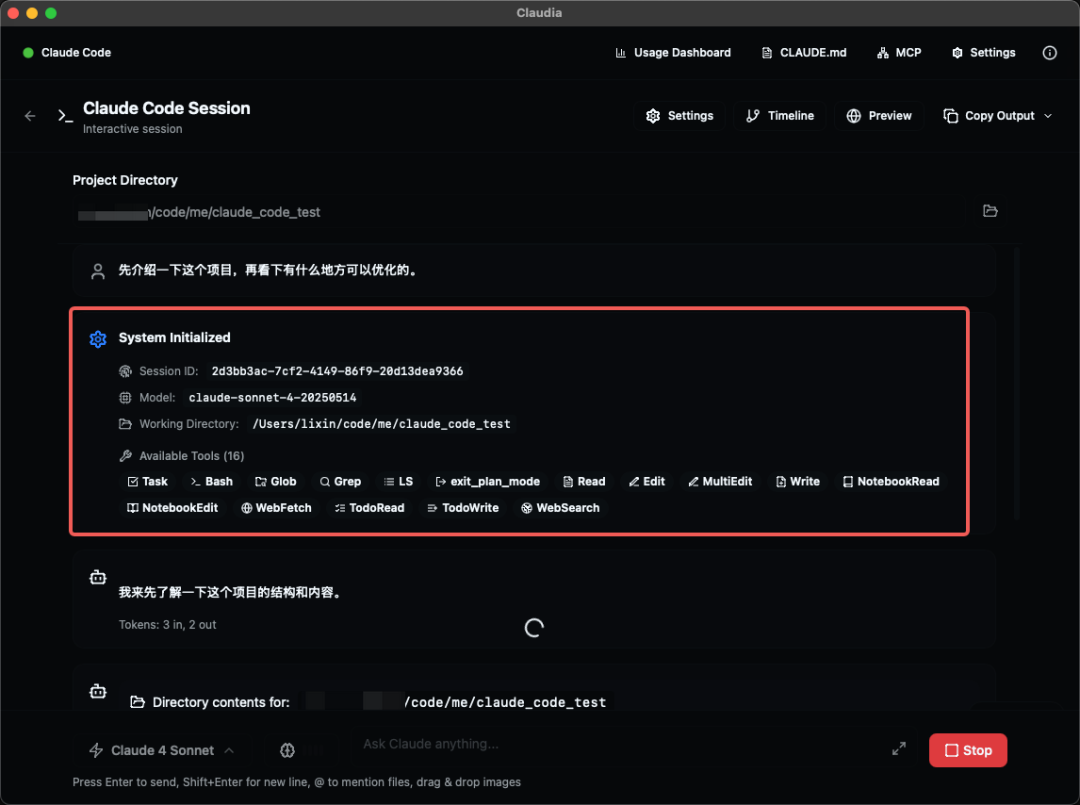
Task: Focus the Ask Claude anything input
Action: click(620, 744)
